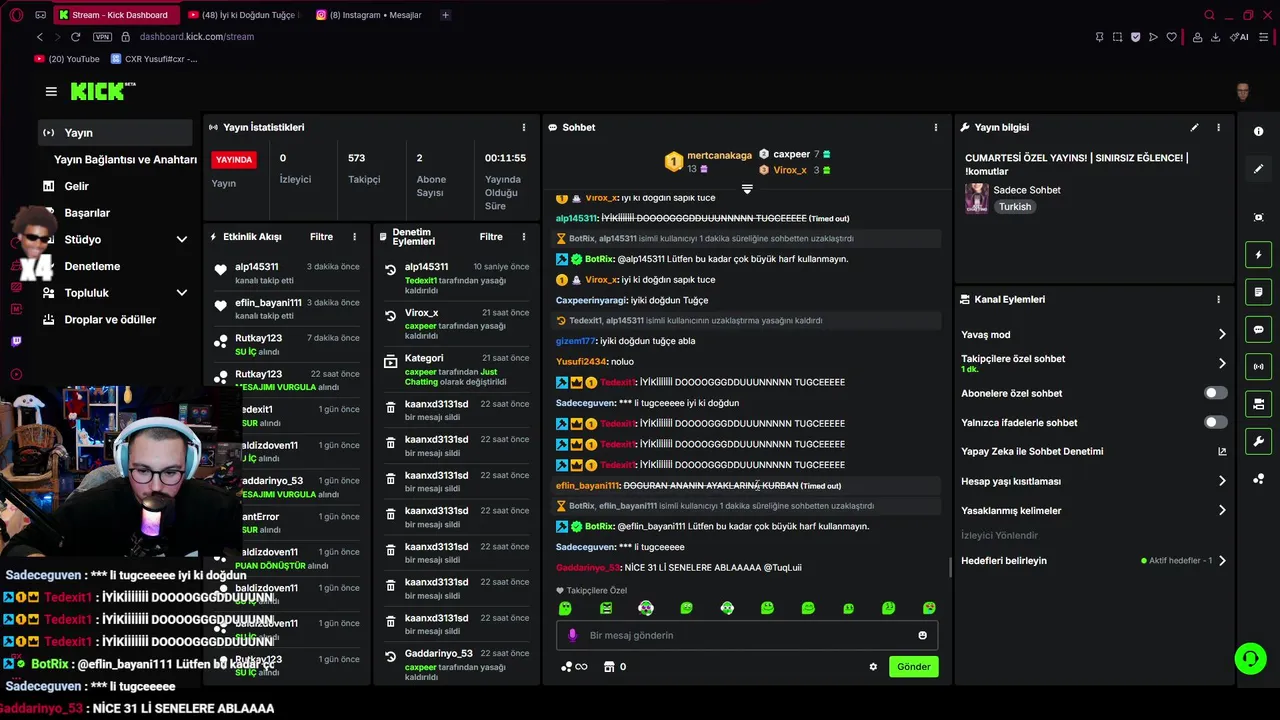Open the info icon in right sidebar
The image size is (1280, 720).
pos(1258,132)
